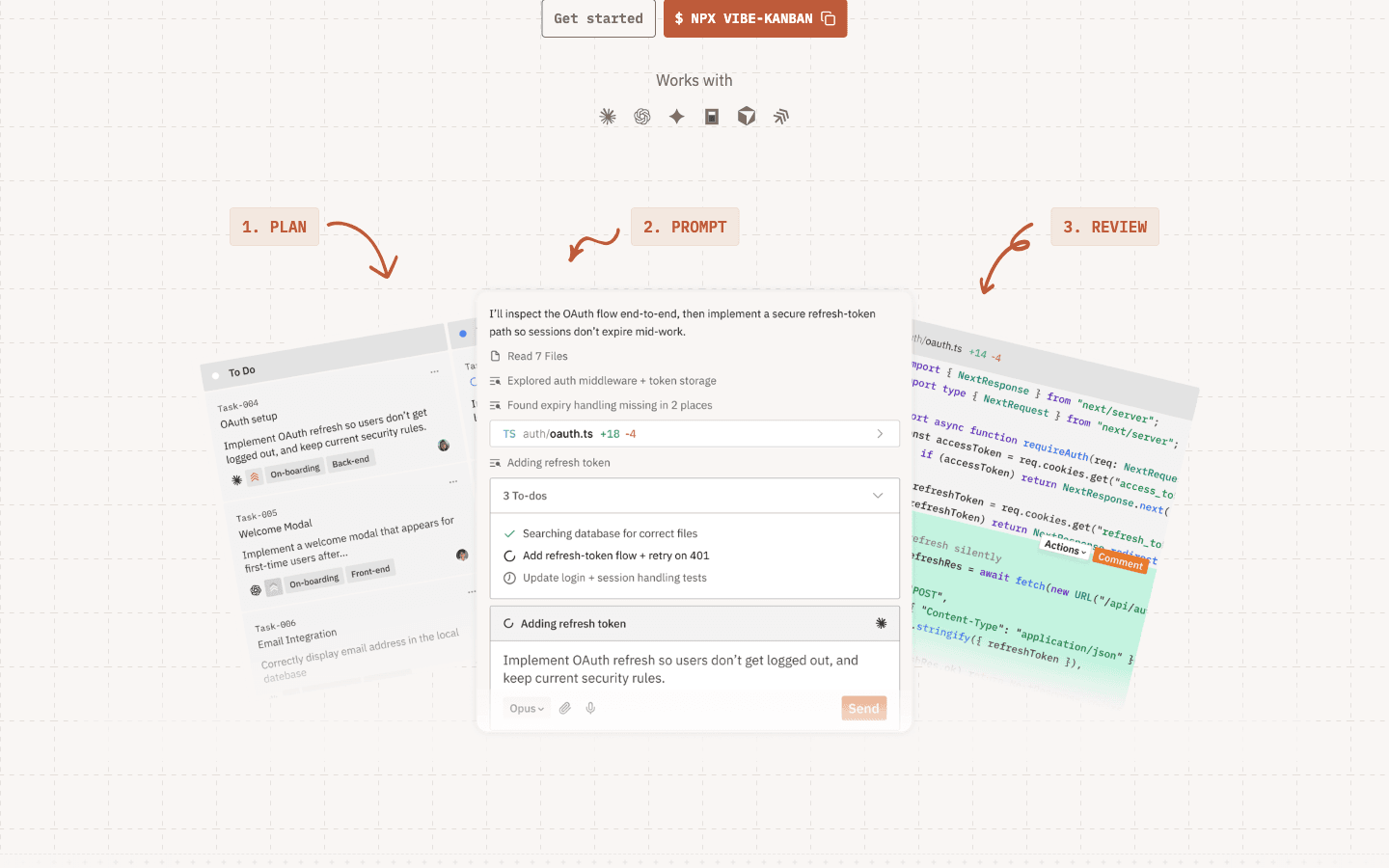
Task: Click the OpenAI logo in the Works with row
Action: click(x=642, y=116)
